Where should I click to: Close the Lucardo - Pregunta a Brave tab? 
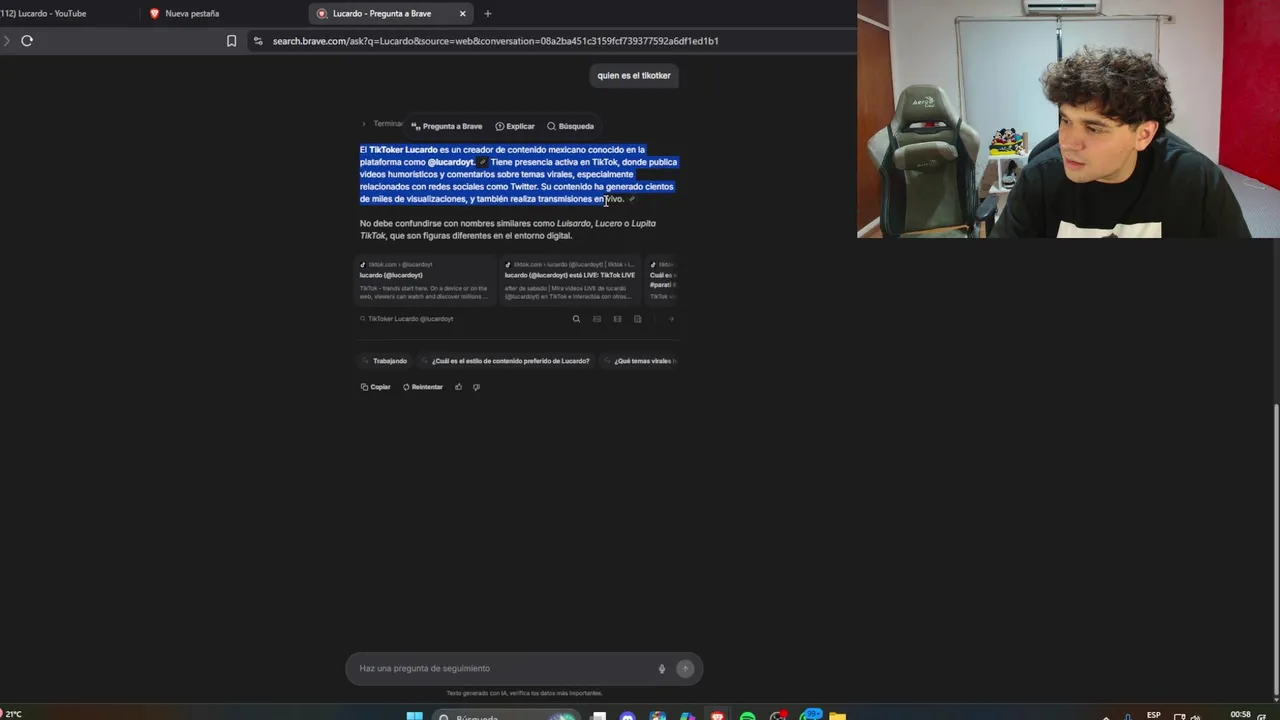pos(462,13)
